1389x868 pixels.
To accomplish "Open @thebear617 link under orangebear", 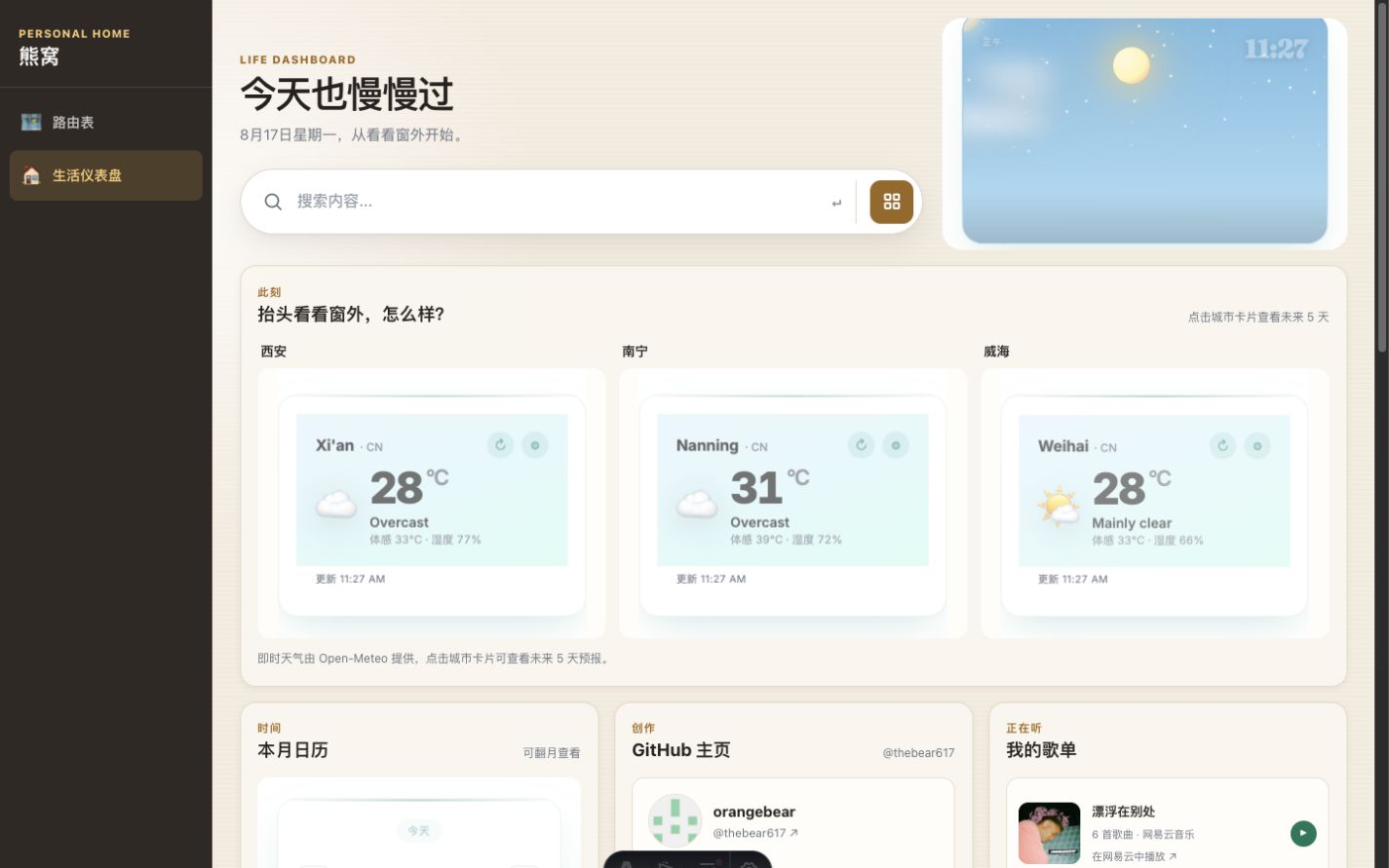I will [755, 833].
